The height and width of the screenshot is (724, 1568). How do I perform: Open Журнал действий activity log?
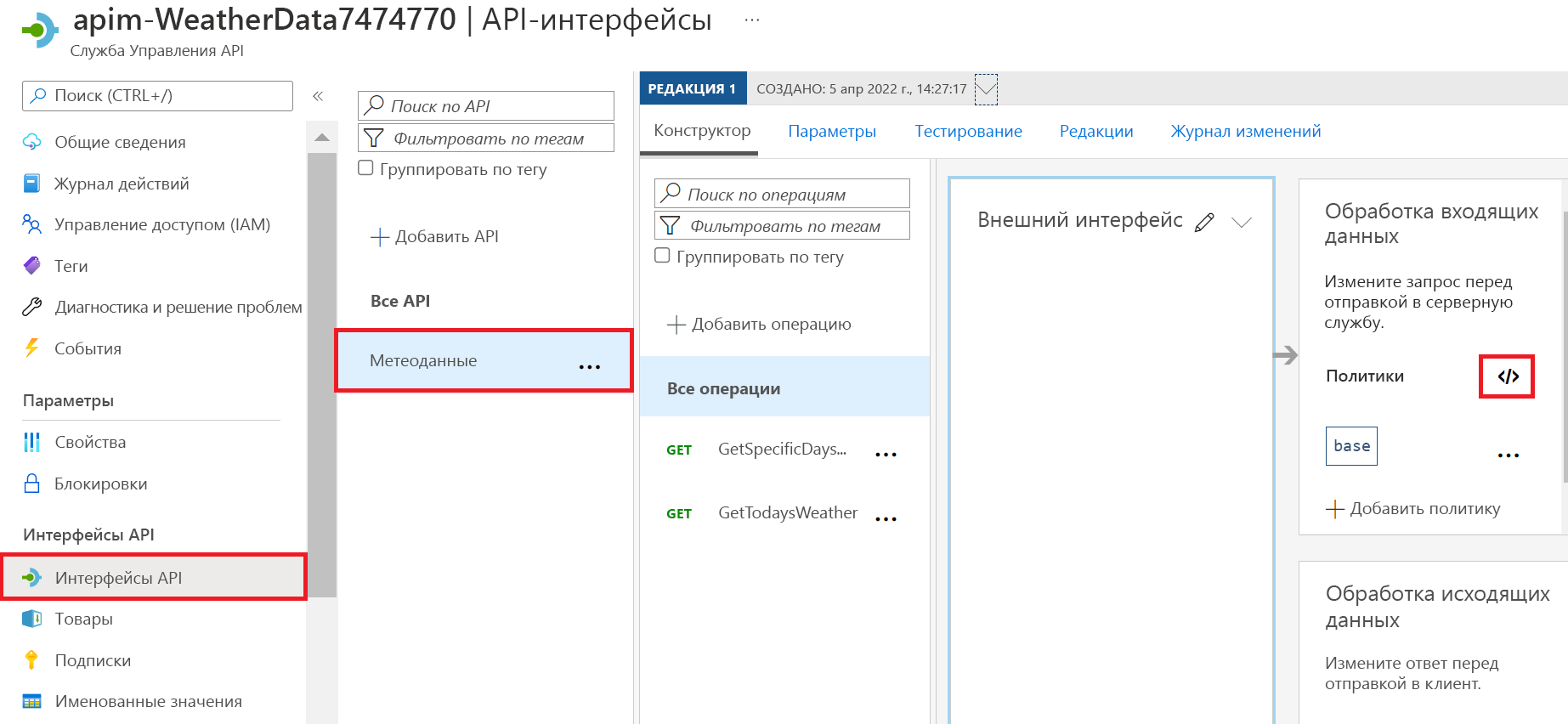coord(122,184)
